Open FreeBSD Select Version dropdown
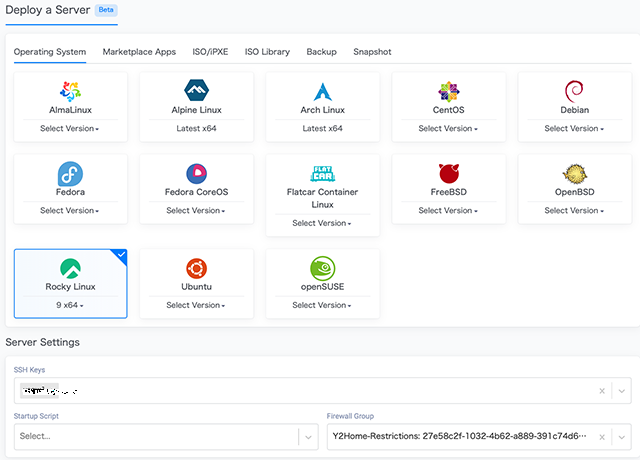 (x=448, y=211)
